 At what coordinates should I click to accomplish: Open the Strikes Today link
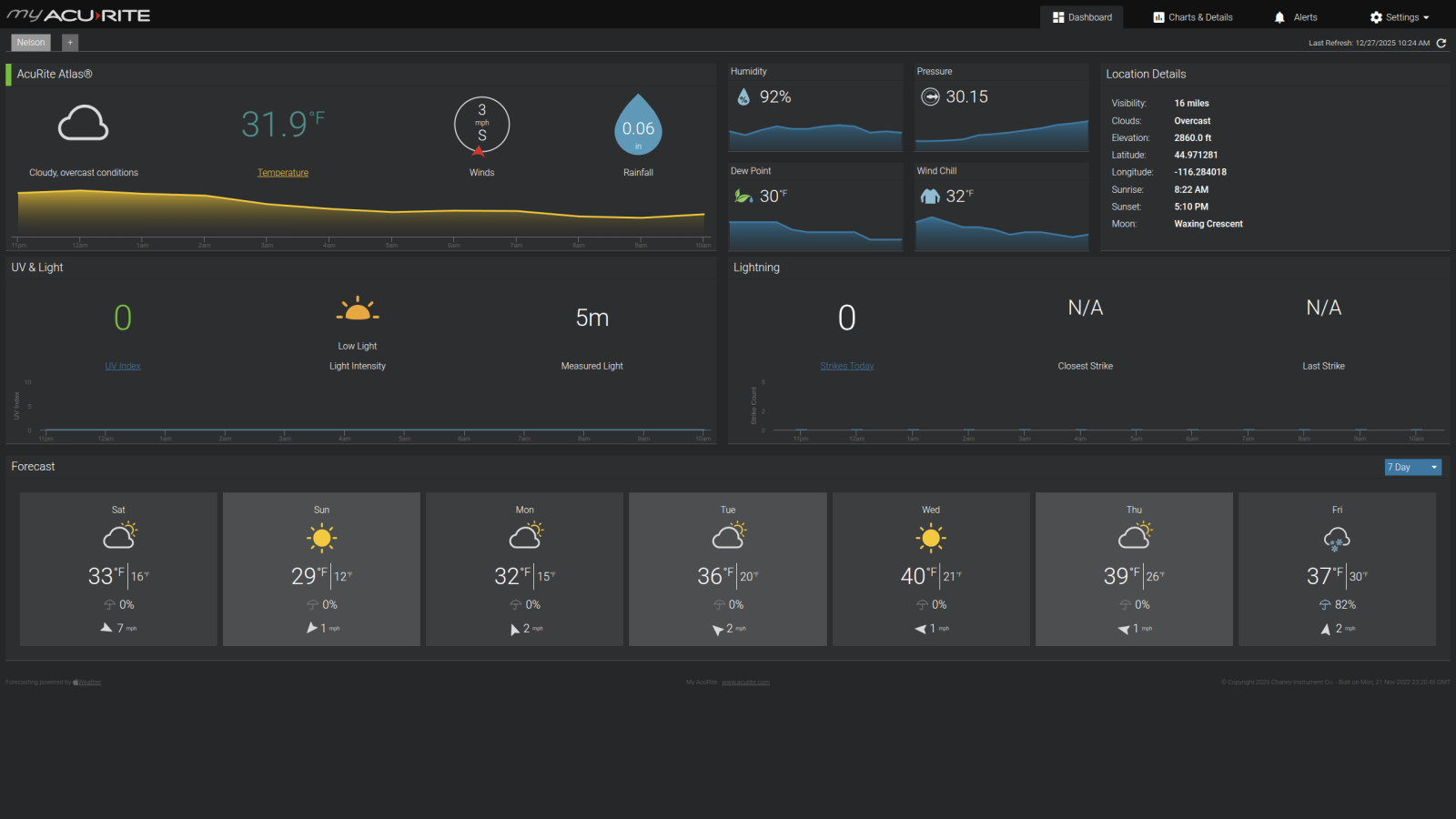(x=846, y=366)
